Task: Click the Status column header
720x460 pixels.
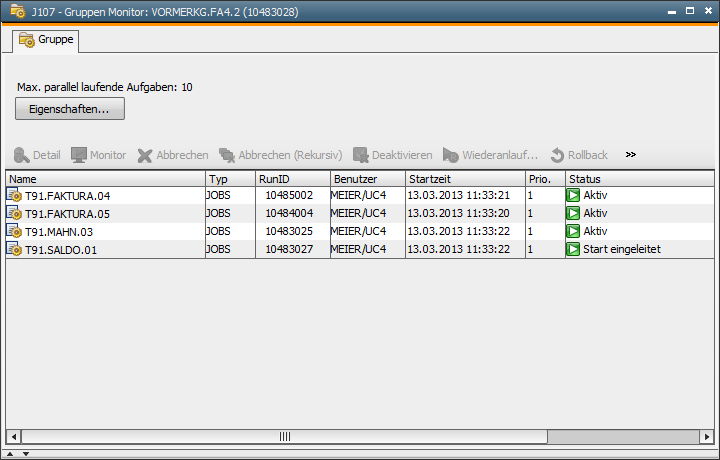Action: click(635, 178)
